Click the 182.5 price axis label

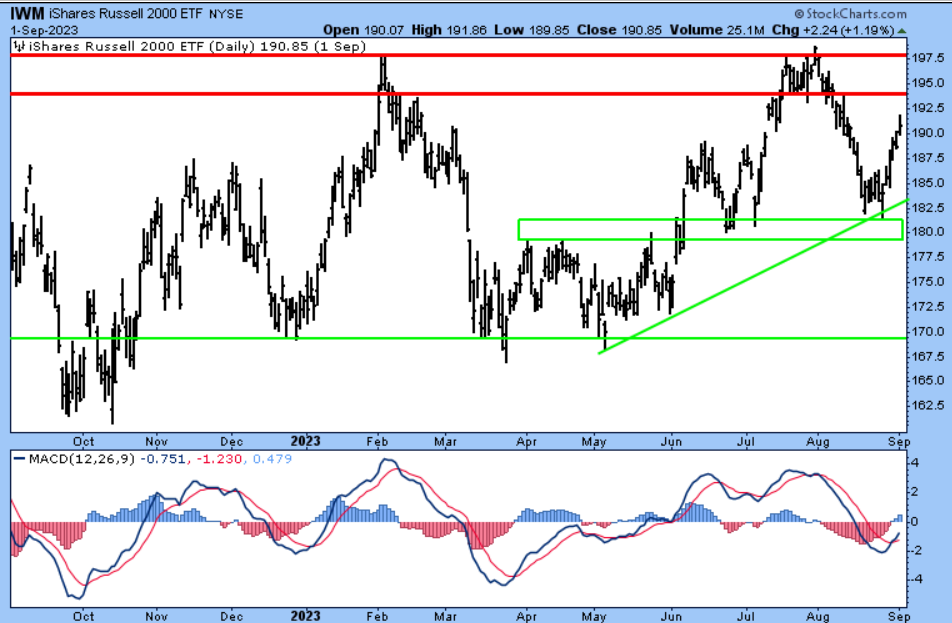tap(929, 208)
